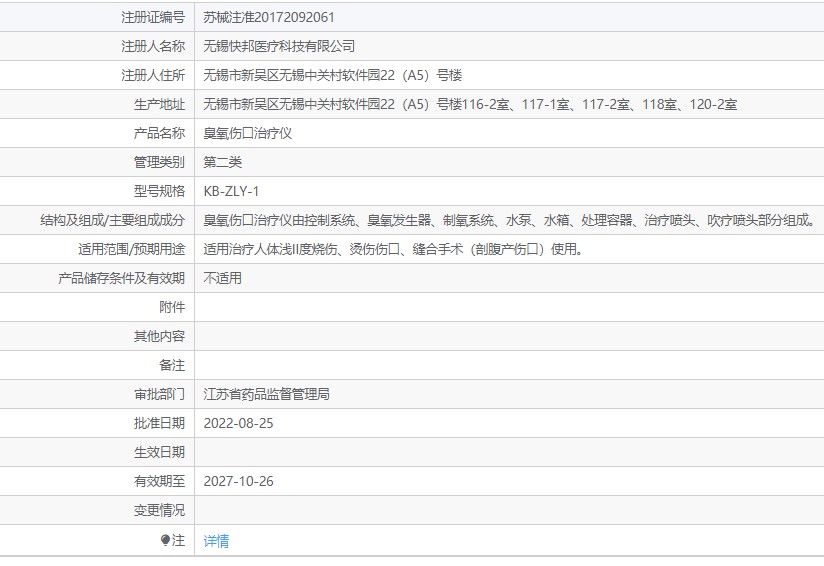Click the 附件 label
Screen dimensions: 824x566
pyautogui.click(x=172, y=307)
